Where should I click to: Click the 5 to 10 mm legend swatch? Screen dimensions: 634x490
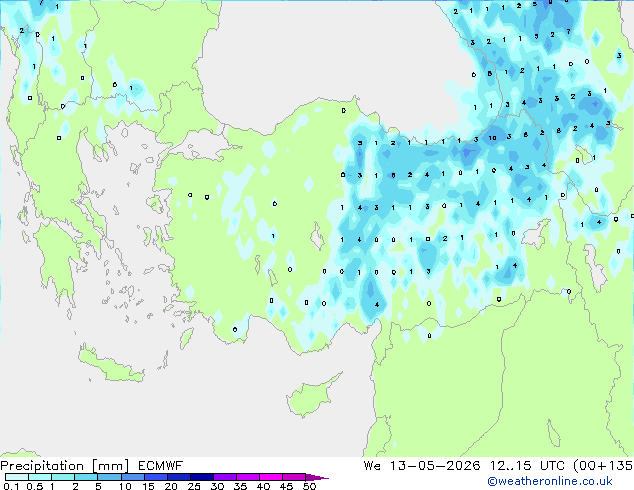109,477
